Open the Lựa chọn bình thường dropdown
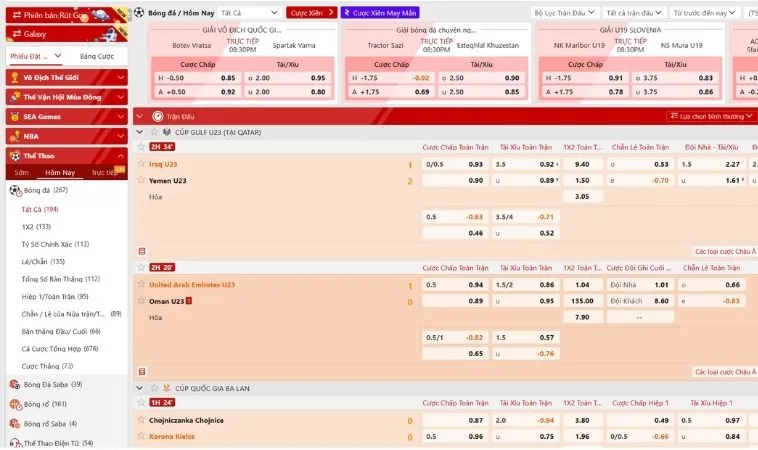The width and height of the screenshot is (758, 450). click(x=711, y=116)
